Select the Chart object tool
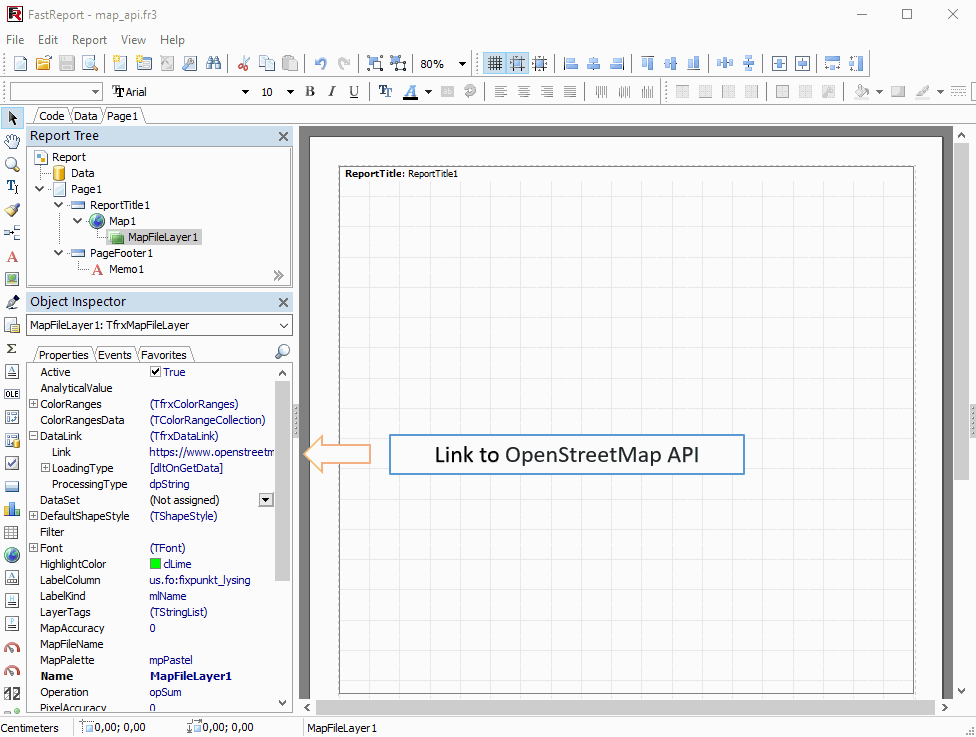The height and width of the screenshot is (737, 976). coord(12,509)
